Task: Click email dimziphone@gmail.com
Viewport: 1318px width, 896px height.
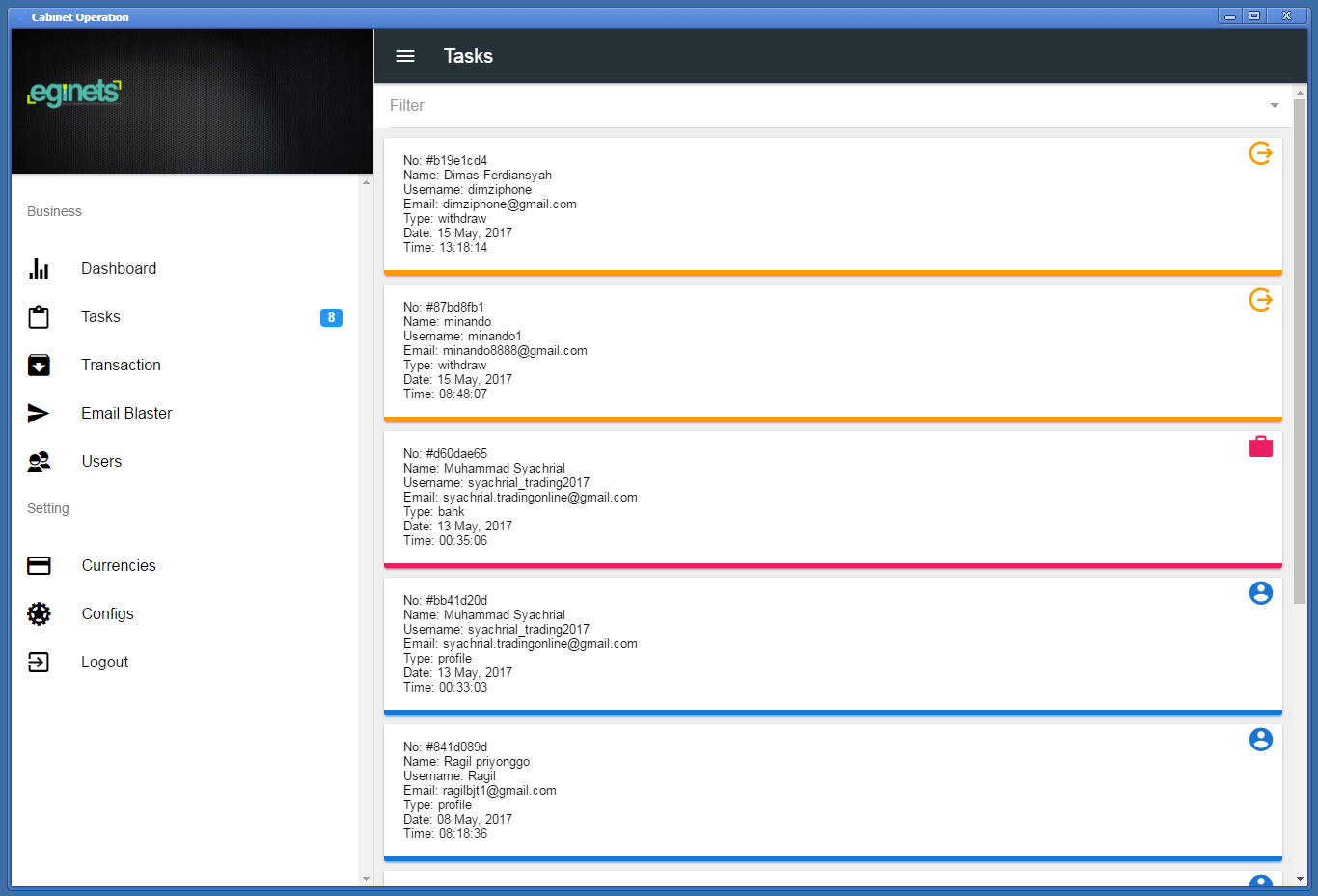Action: (x=509, y=204)
